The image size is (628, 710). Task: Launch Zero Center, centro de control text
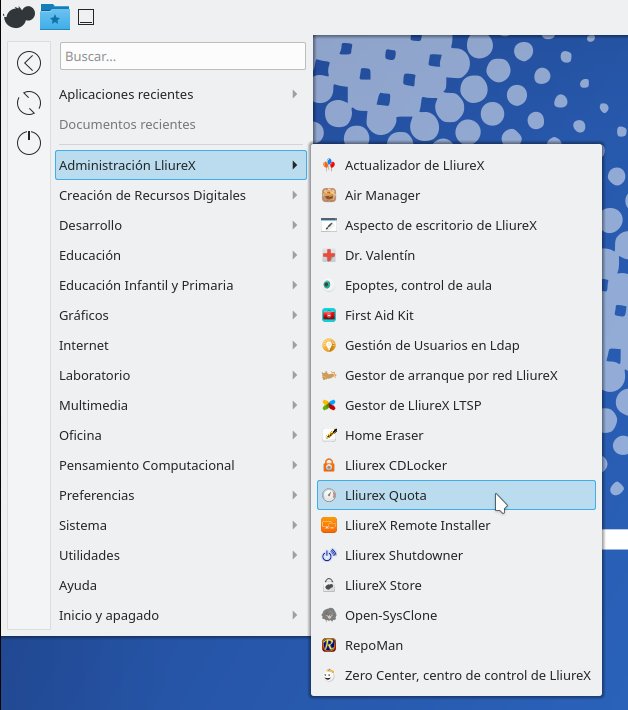[468, 676]
